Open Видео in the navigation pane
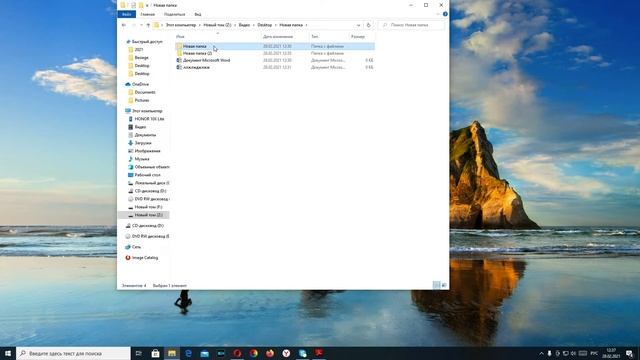The height and width of the screenshot is (360, 640). coord(140,127)
